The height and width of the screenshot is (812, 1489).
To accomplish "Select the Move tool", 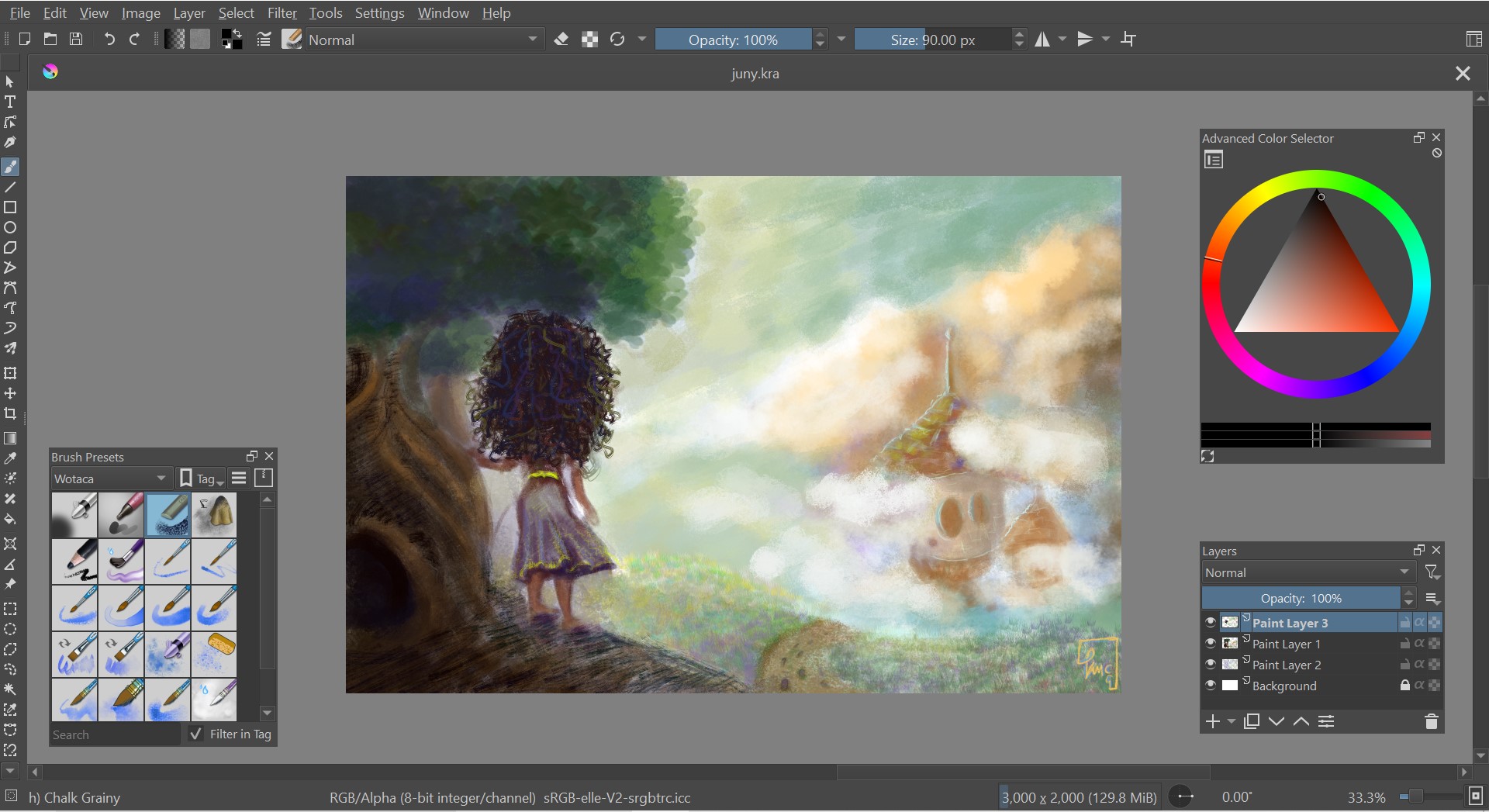I will 10,393.
